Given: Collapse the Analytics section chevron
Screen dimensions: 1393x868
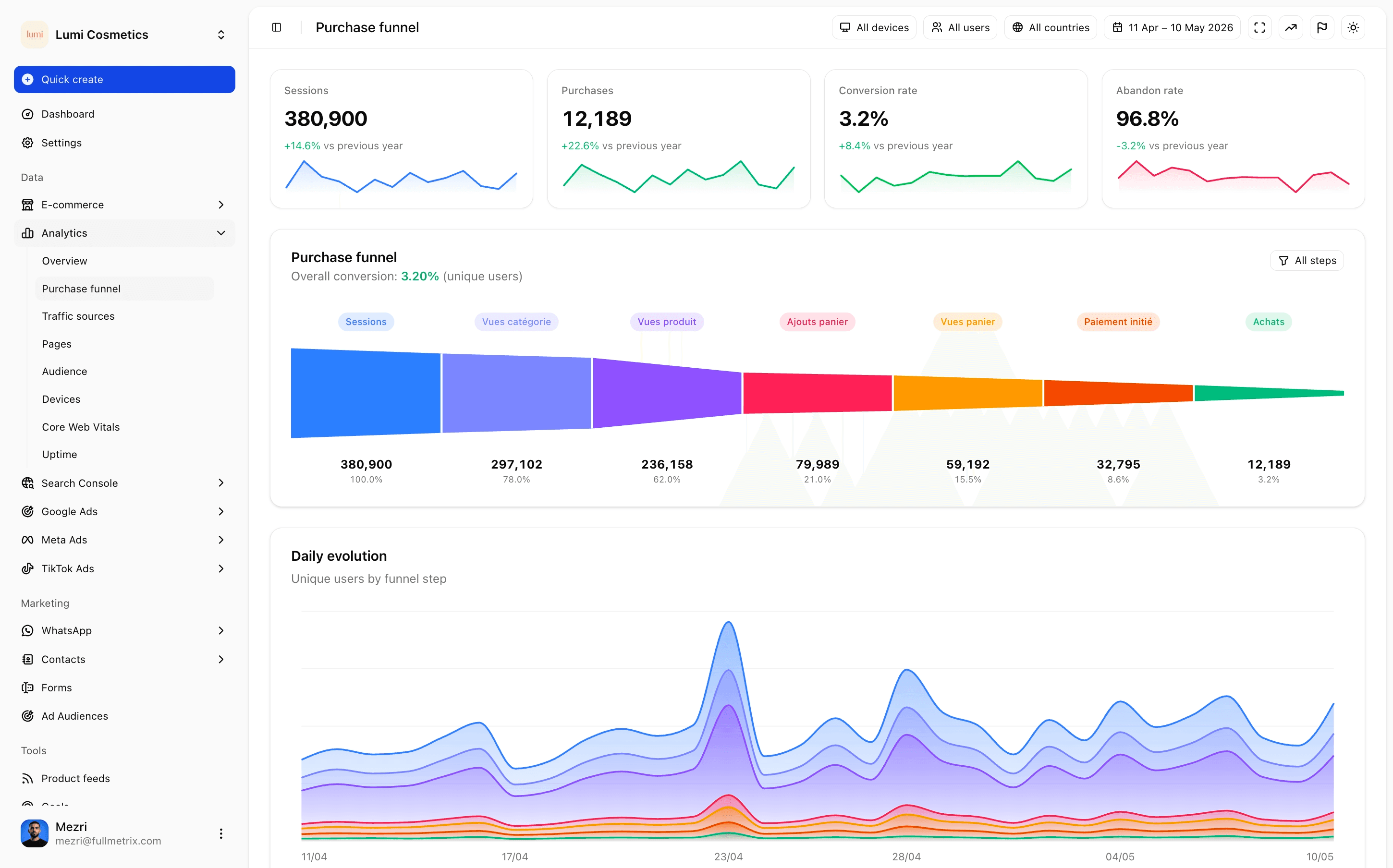Looking at the screenshot, I should (x=221, y=233).
